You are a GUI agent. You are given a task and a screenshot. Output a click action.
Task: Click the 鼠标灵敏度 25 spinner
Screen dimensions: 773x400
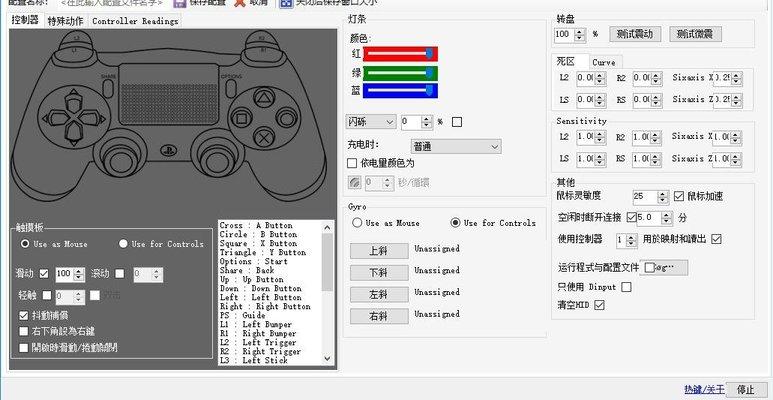pyautogui.click(x=651, y=196)
